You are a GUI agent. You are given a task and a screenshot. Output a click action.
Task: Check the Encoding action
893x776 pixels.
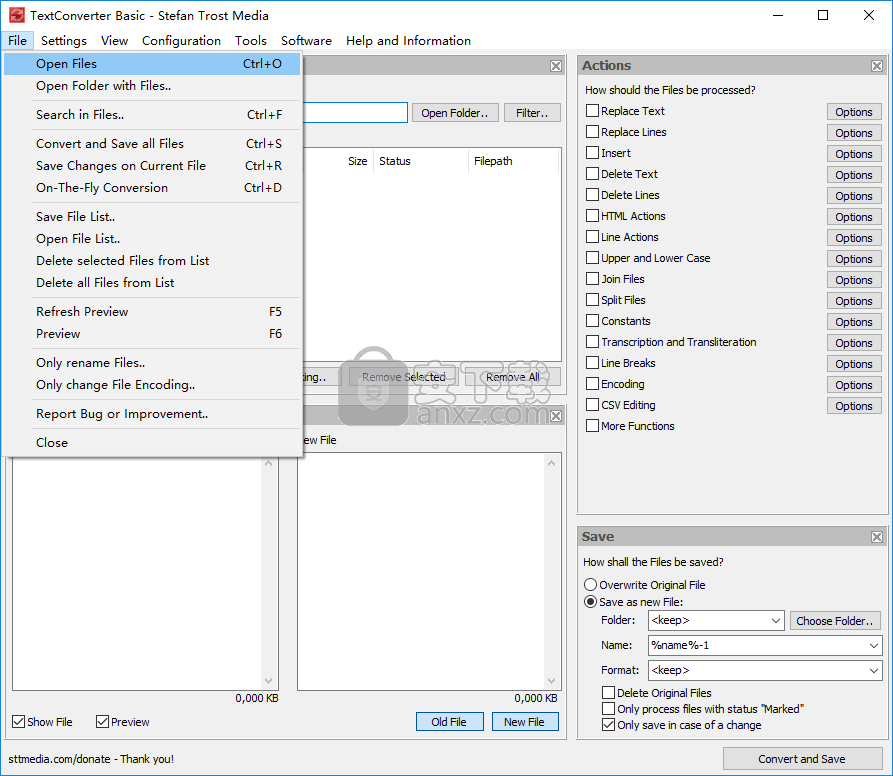[x=592, y=384]
